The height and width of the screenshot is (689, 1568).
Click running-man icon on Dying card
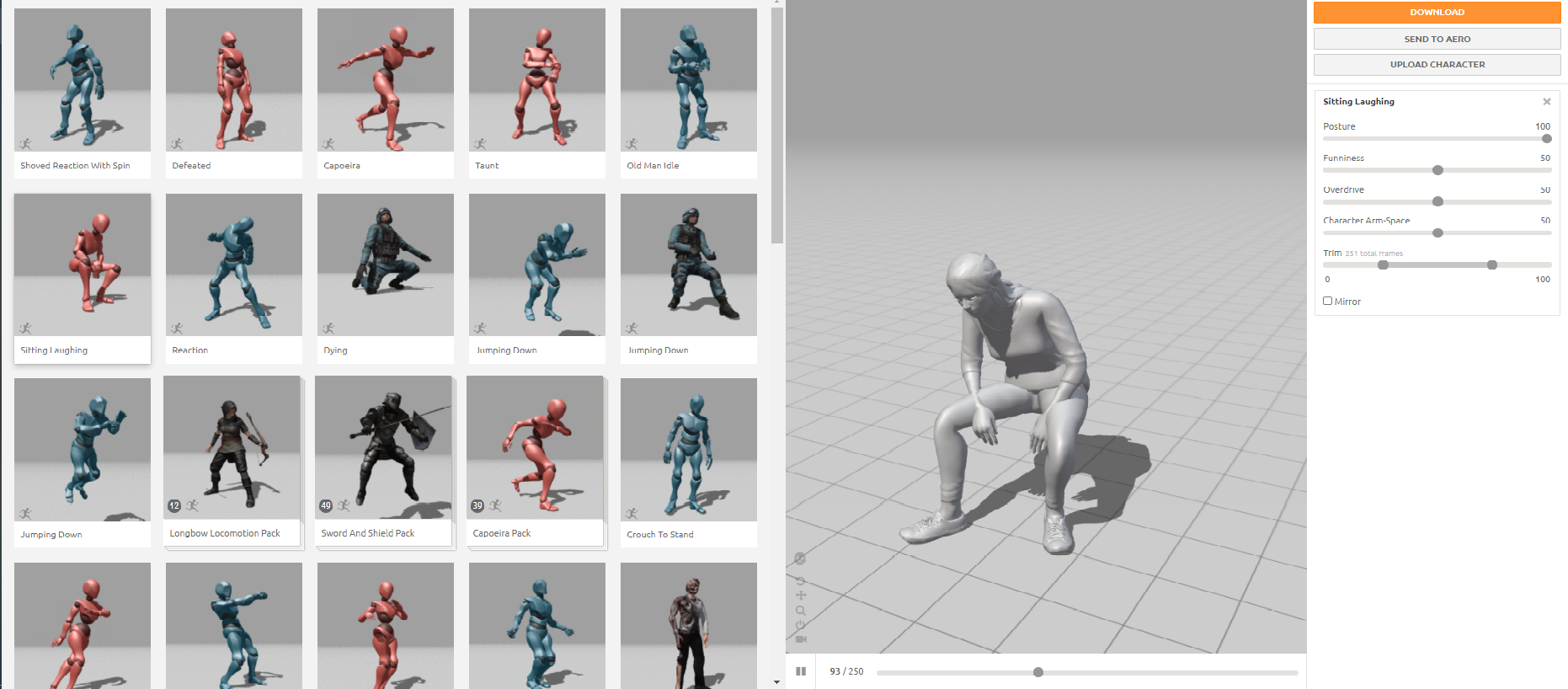(328, 328)
